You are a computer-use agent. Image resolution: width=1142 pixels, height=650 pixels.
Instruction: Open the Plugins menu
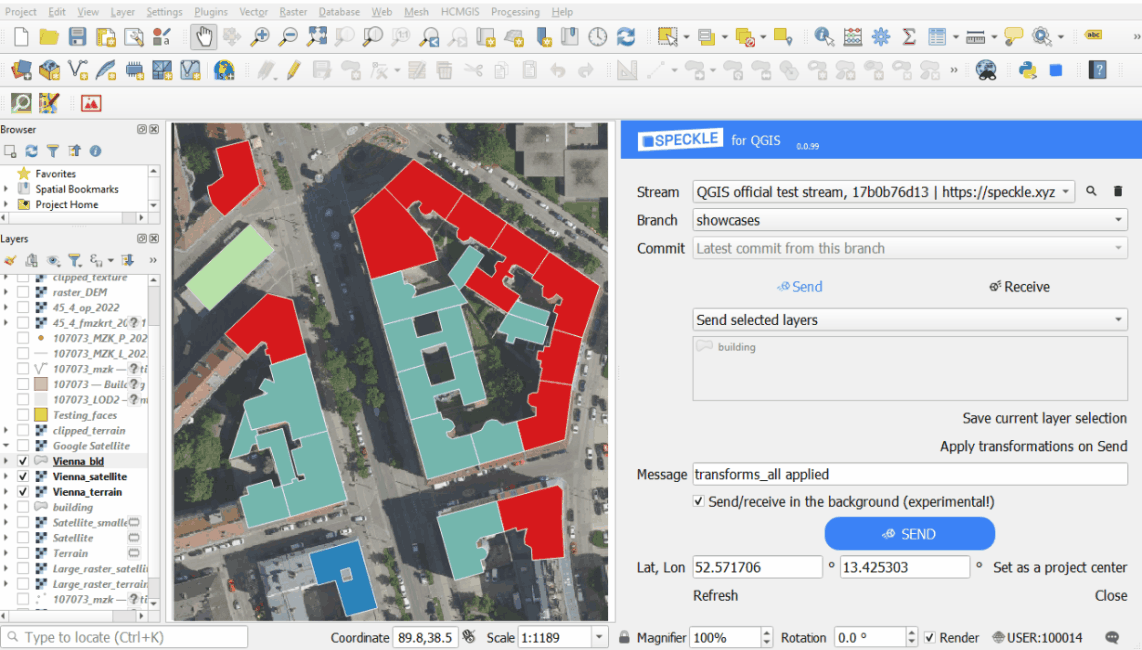pos(210,12)
